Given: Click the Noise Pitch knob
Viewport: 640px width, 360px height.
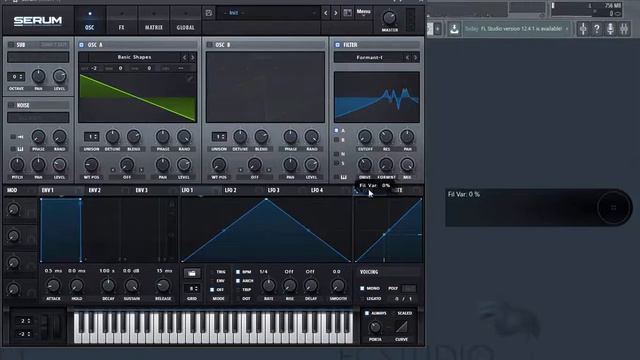Looking at the screenshot, I should click(17, 165).
